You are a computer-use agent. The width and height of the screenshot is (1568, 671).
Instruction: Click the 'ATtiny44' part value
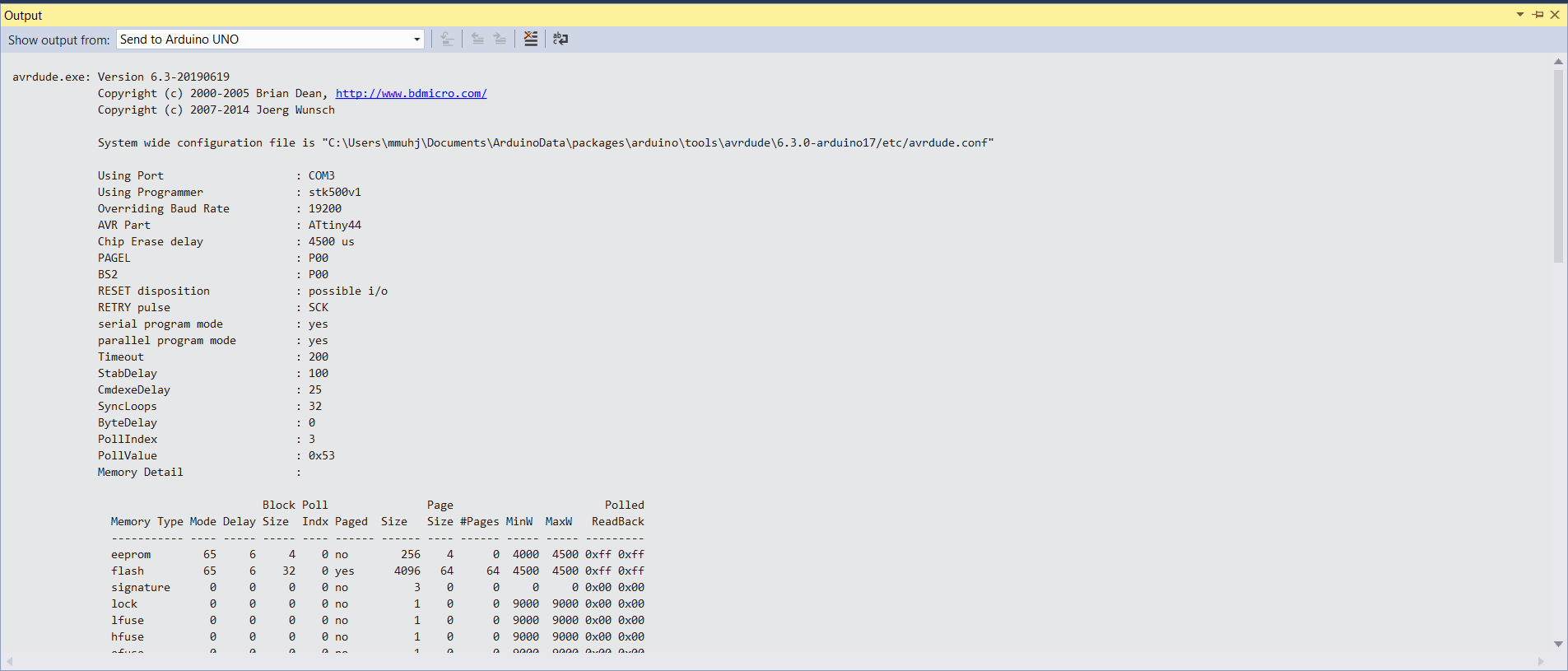pos(335,225)
